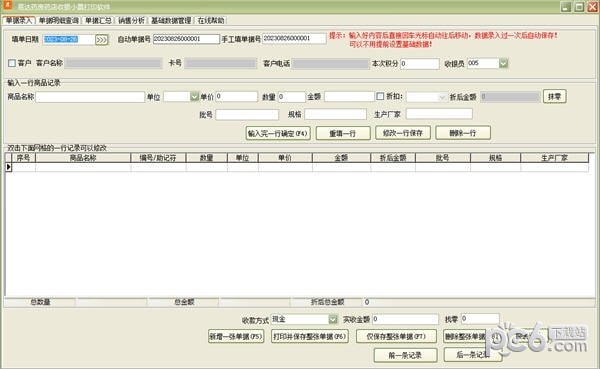Tick the 折扣 checkbox
Viewport: 600px width, 369px height.
coord(380,96)
